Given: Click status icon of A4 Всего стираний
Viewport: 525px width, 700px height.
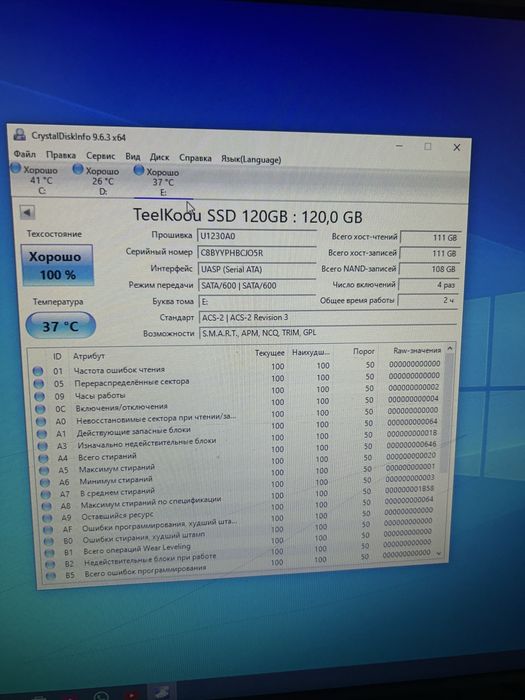Looking at the screenshot, I should click(44, 458).
